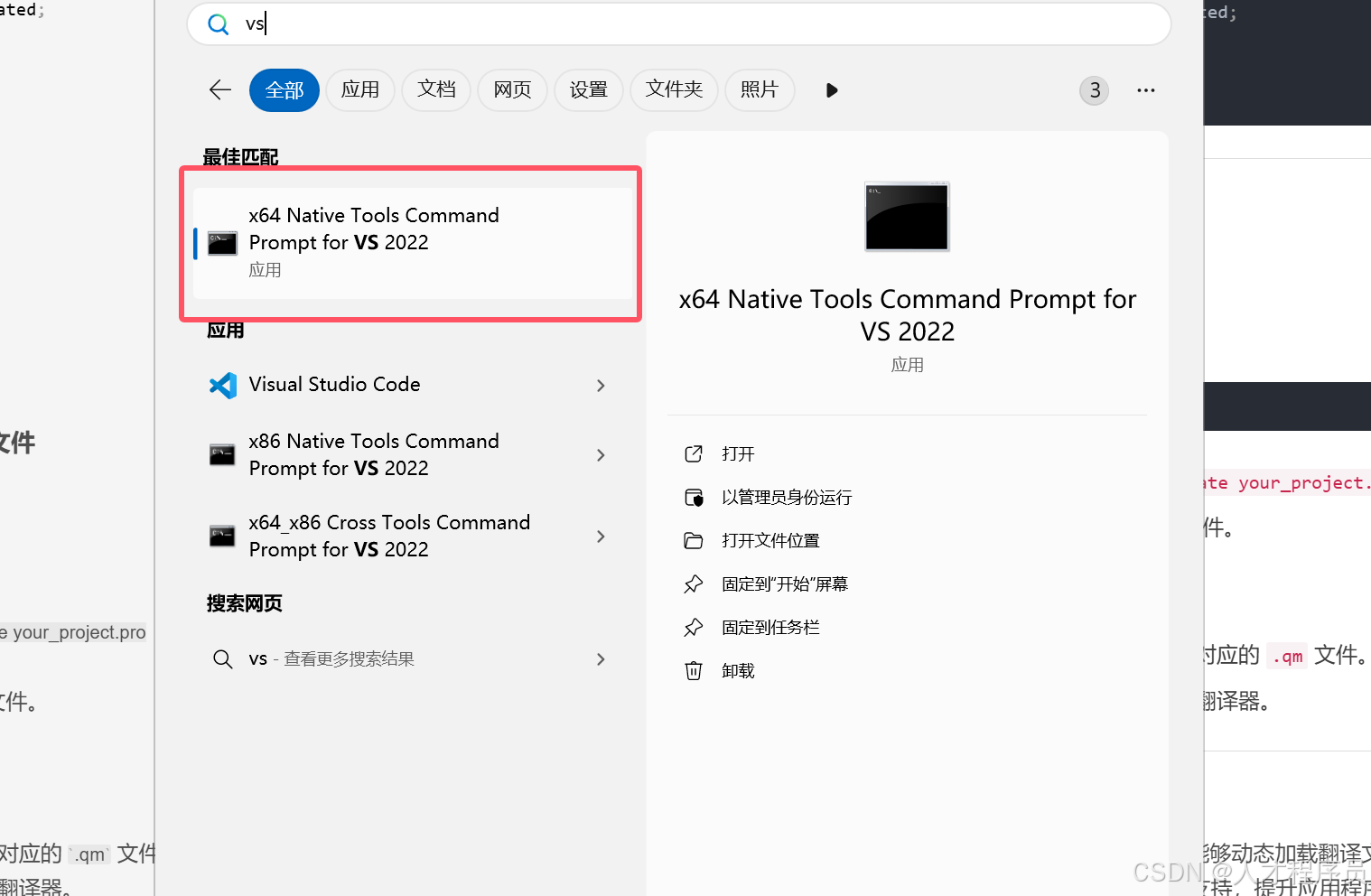
Task: Click the x86 Native Tools terminal icon
Action: [222, 454]
